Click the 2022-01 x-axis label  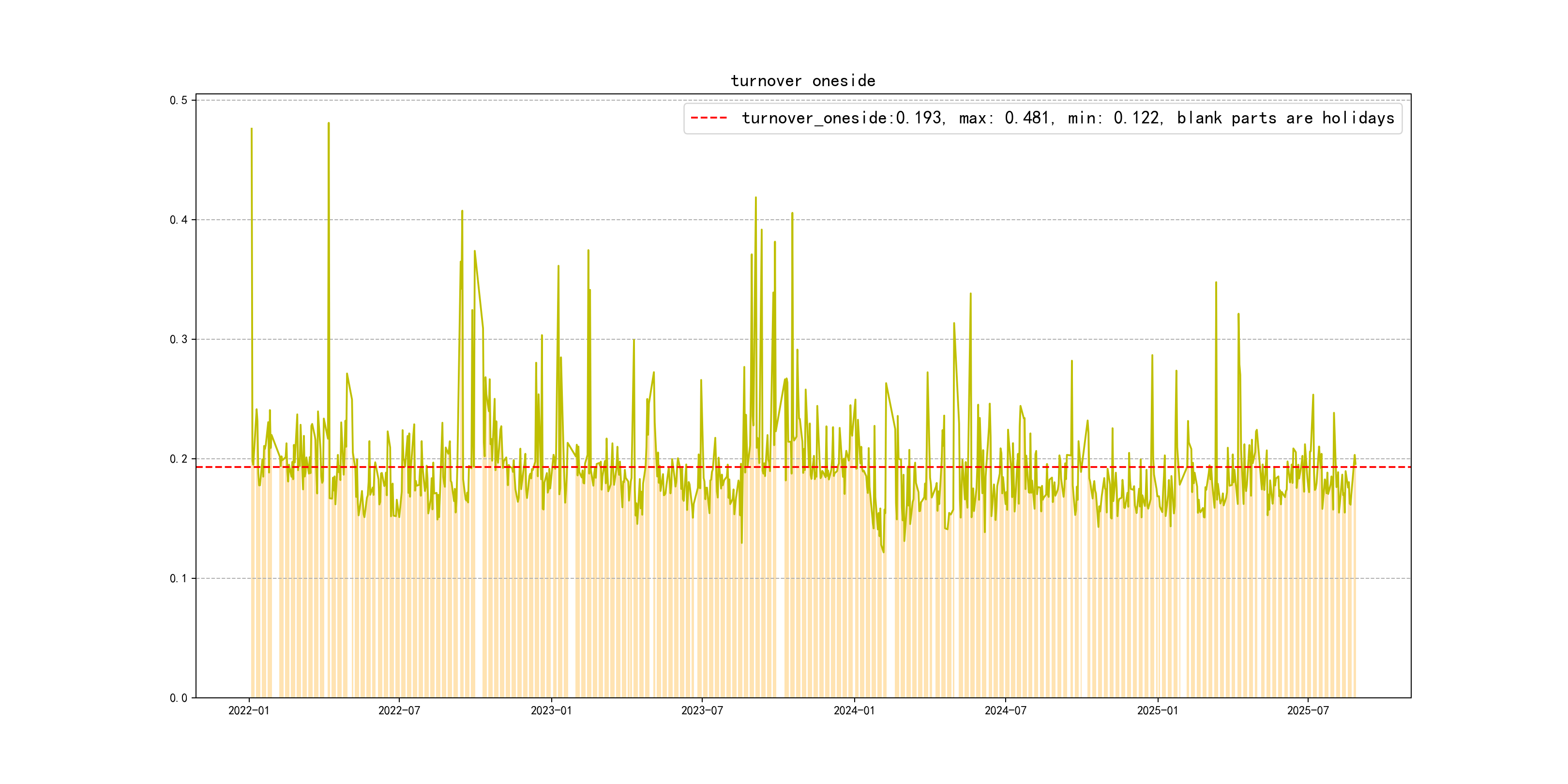click(248, 711)
